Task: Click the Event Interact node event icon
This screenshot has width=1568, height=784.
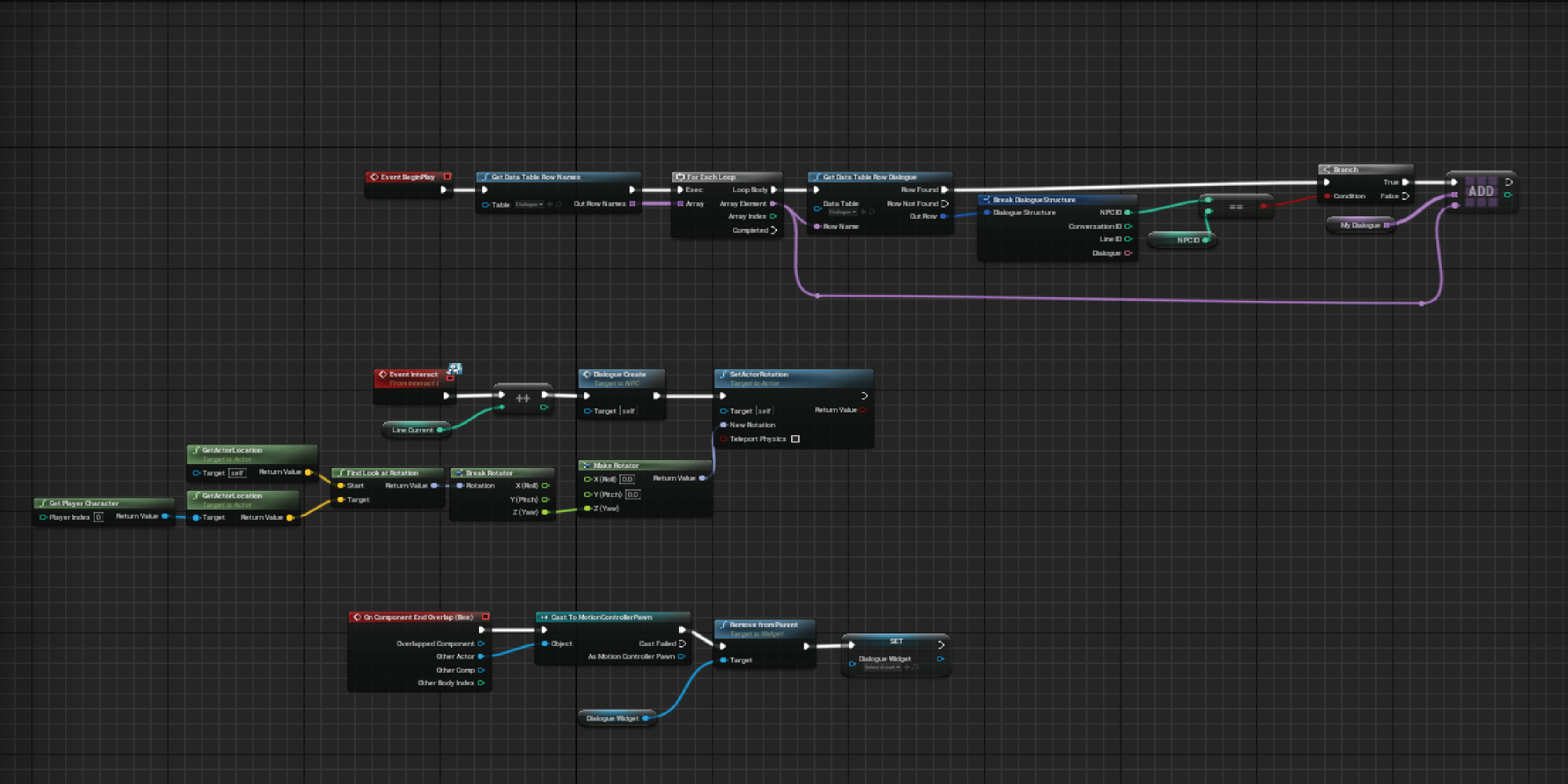Action: 383,375
